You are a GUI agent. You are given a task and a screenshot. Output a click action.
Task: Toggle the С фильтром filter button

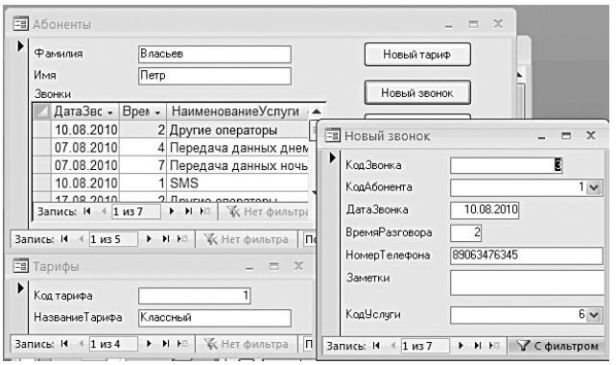coord(557,346)
